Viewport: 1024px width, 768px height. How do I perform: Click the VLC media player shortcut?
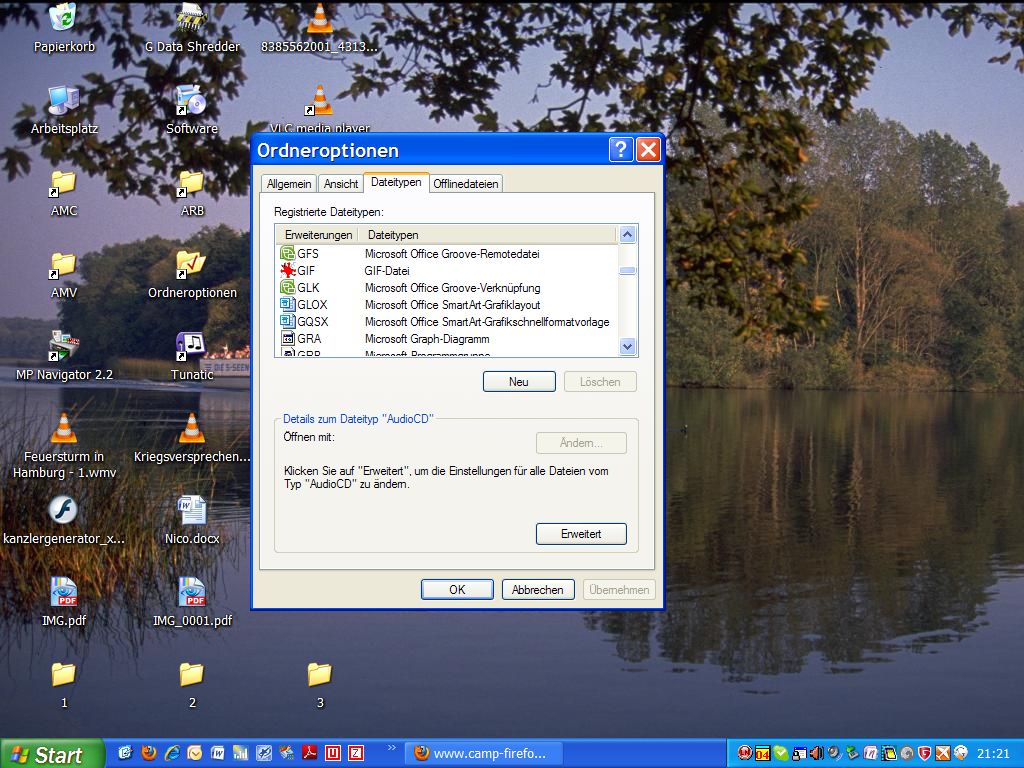click(x=319, y=103)
